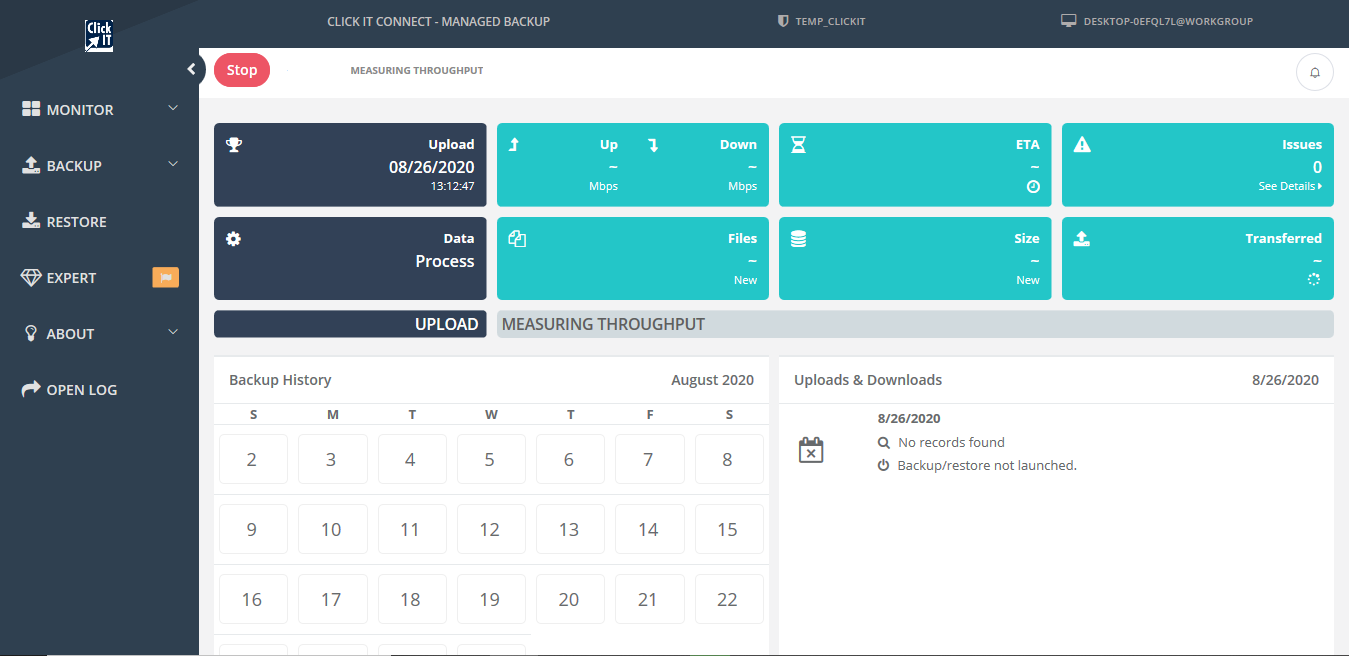
Task: Click the About lightbulb icon
Action: [x=31, y=333]
